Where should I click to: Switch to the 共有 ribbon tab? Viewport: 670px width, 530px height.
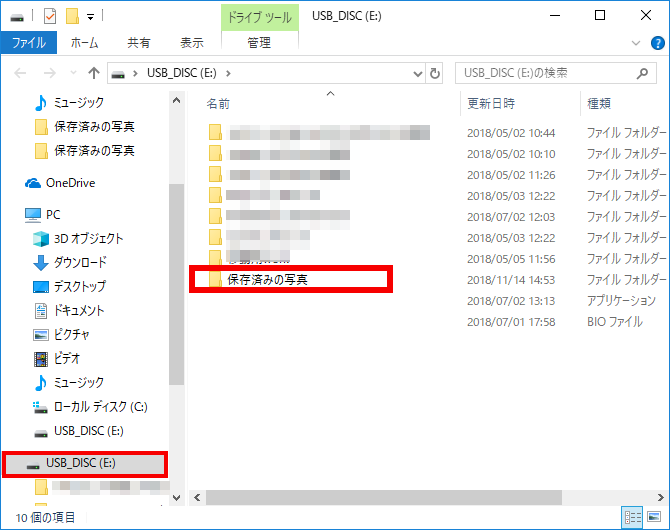click(x=138, y=43)
